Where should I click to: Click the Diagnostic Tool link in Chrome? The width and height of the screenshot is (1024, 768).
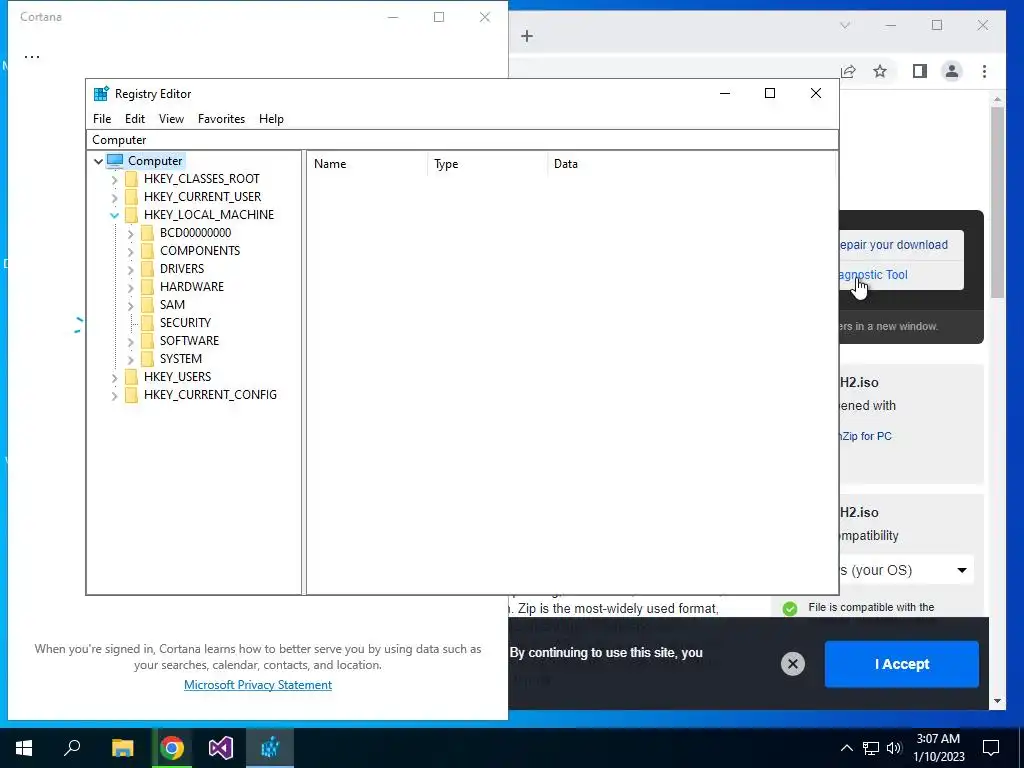tap(873, 275)
